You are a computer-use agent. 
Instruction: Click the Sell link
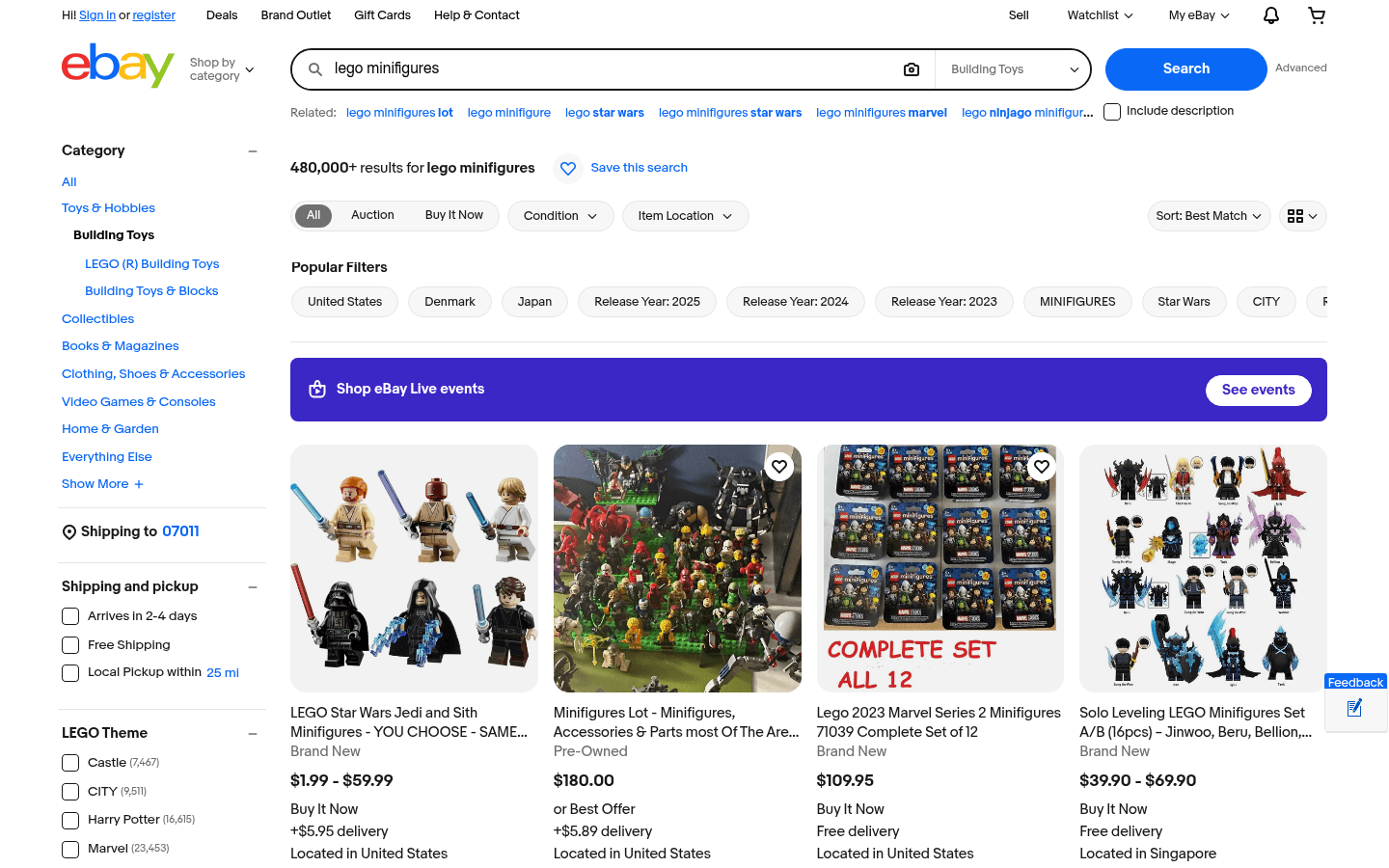(x=1019, y=15)
